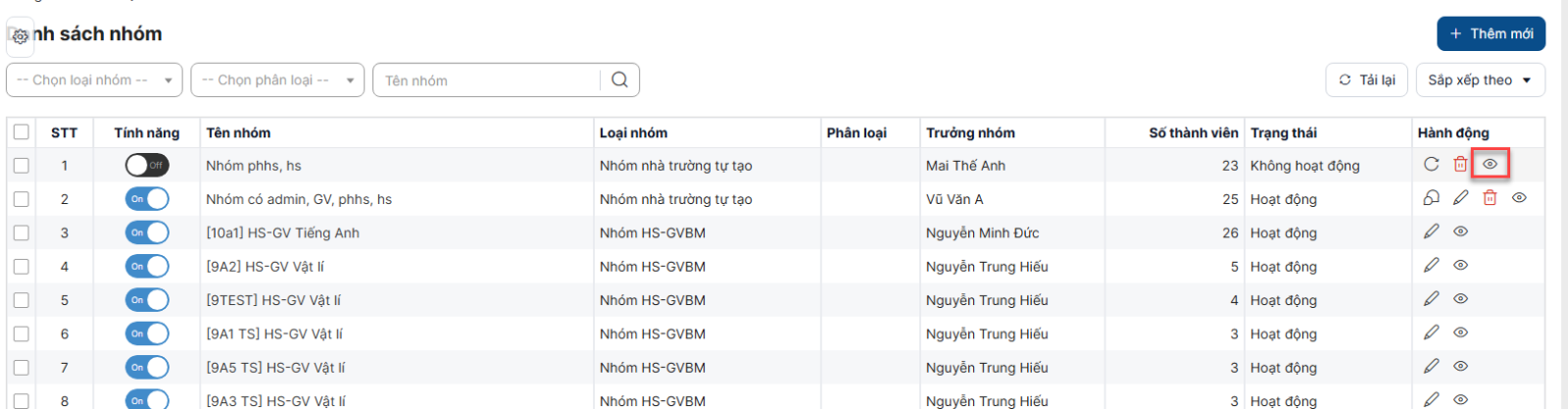Viewport: 1568px width, 409px height.
Task: Enable the feature toggle for Nhóm phhs, hs
Action: (147, 166)
